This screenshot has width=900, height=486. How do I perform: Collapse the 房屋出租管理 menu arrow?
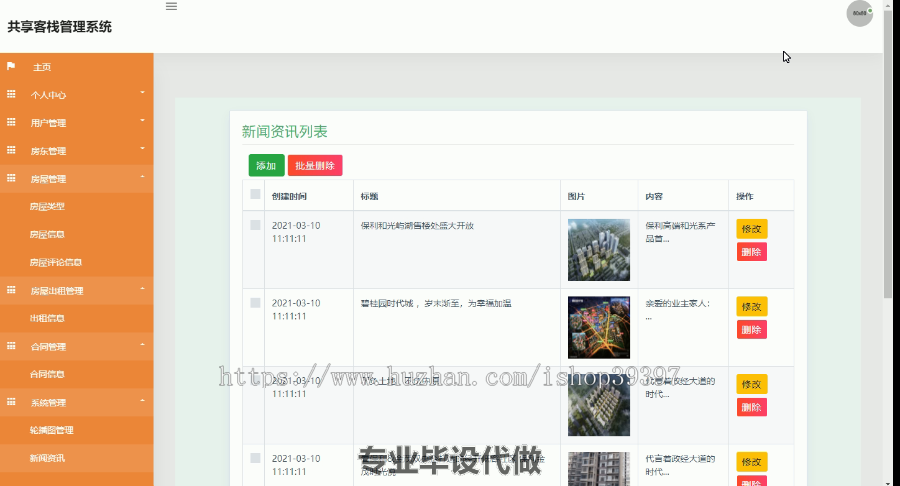point(142,289)
